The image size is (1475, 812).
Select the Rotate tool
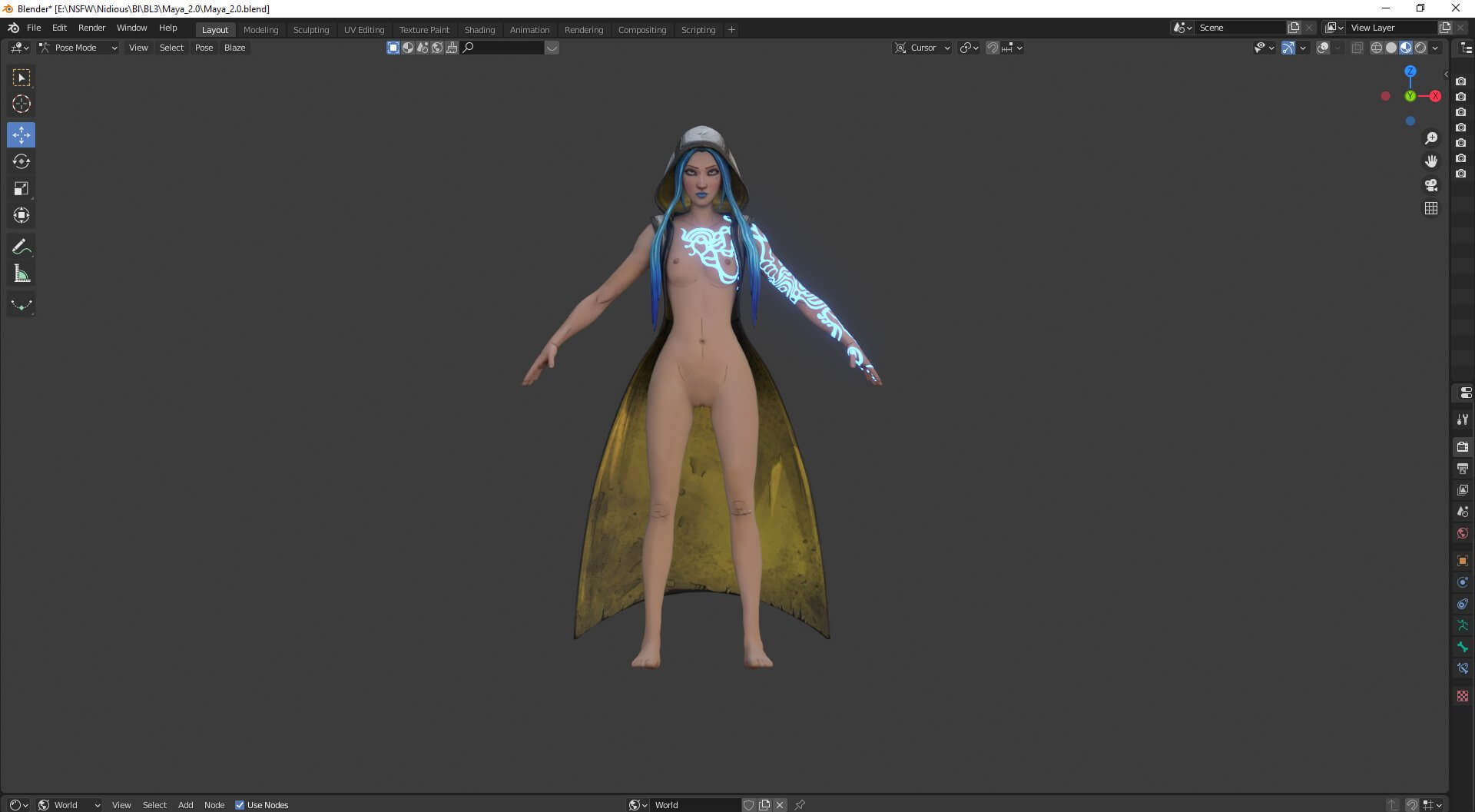click(x=21, y=161)
